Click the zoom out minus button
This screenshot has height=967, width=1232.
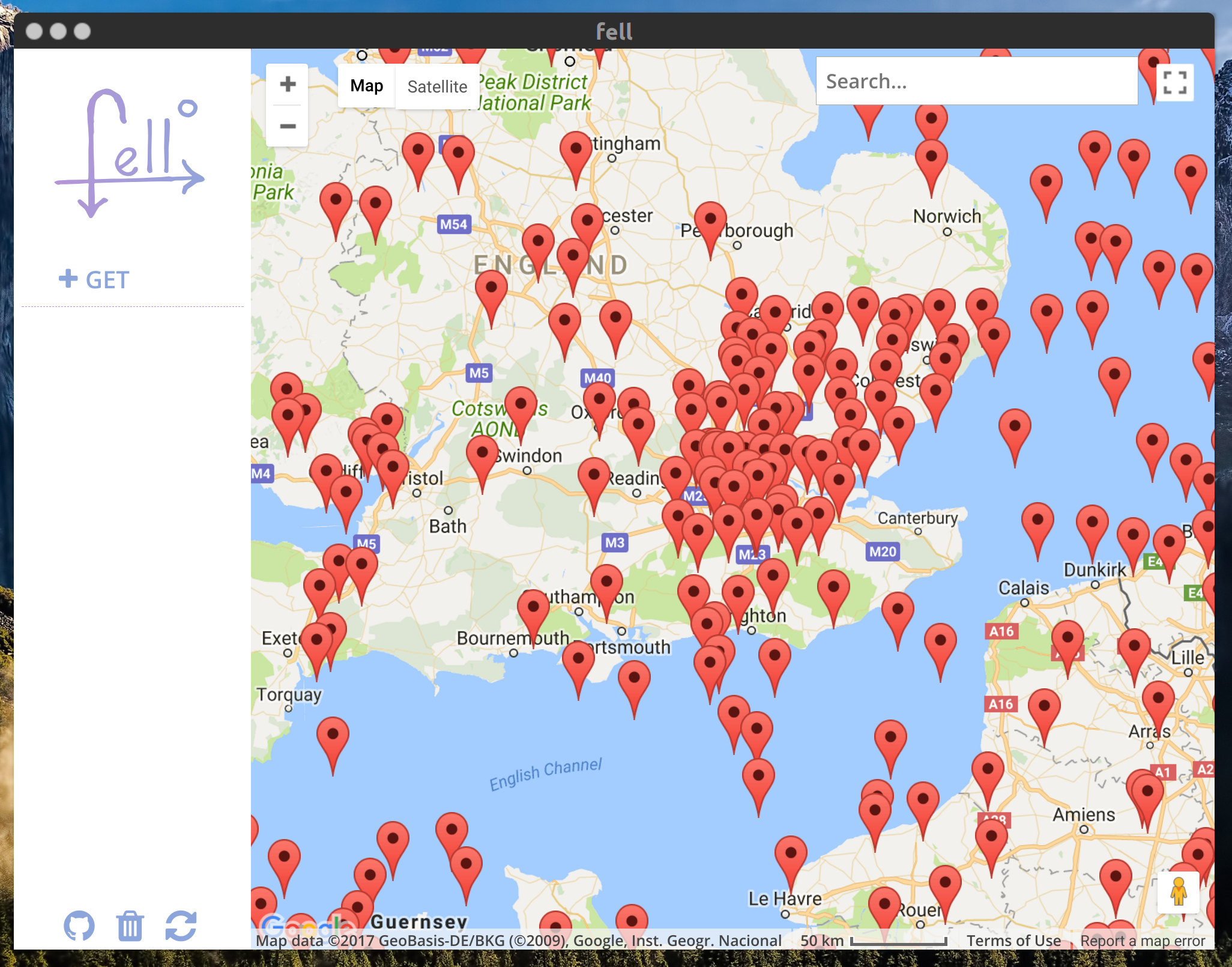pyautogui.click(x=288, y=126)
